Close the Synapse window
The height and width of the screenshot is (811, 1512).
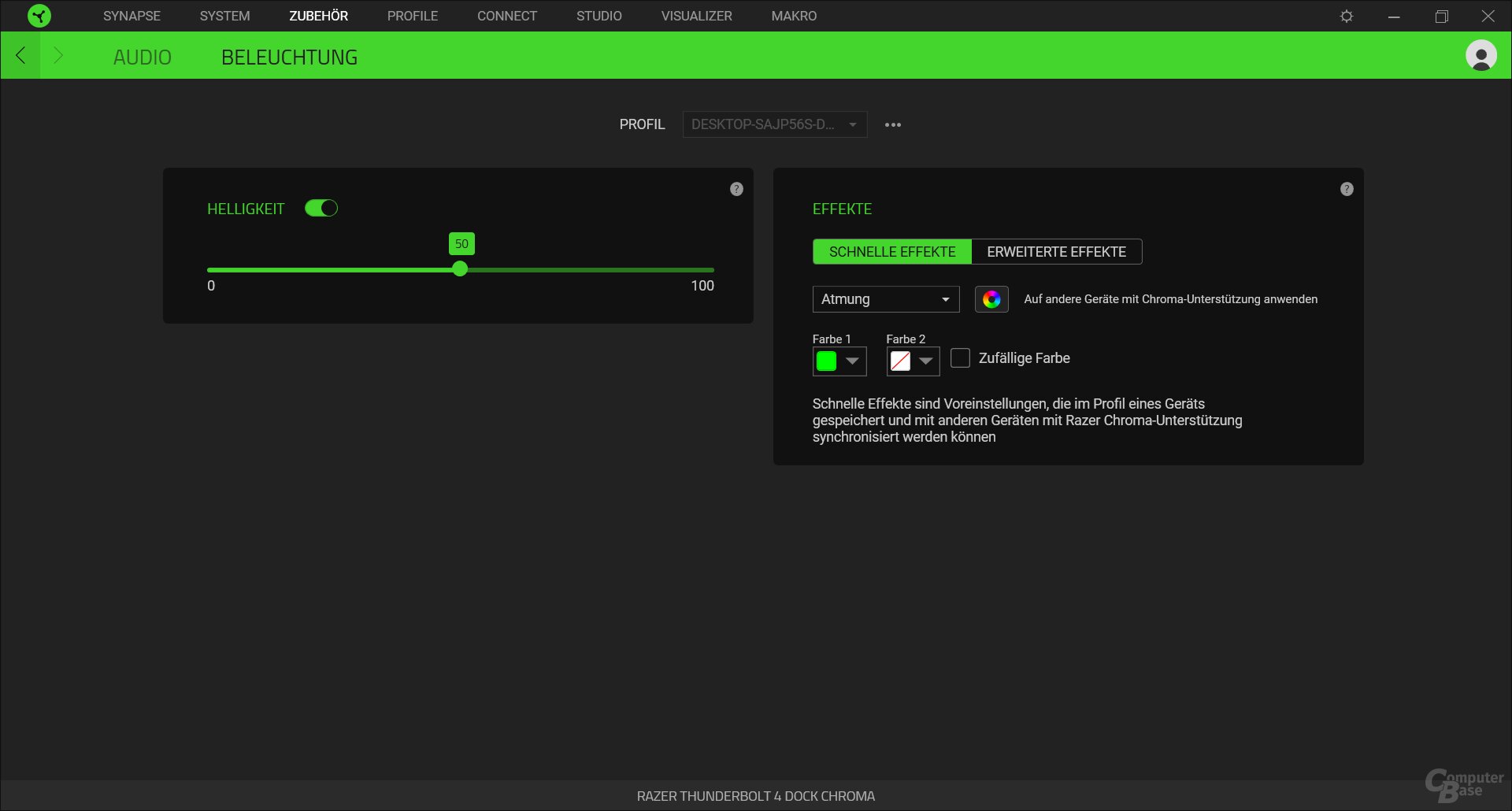pos(1488,16)
